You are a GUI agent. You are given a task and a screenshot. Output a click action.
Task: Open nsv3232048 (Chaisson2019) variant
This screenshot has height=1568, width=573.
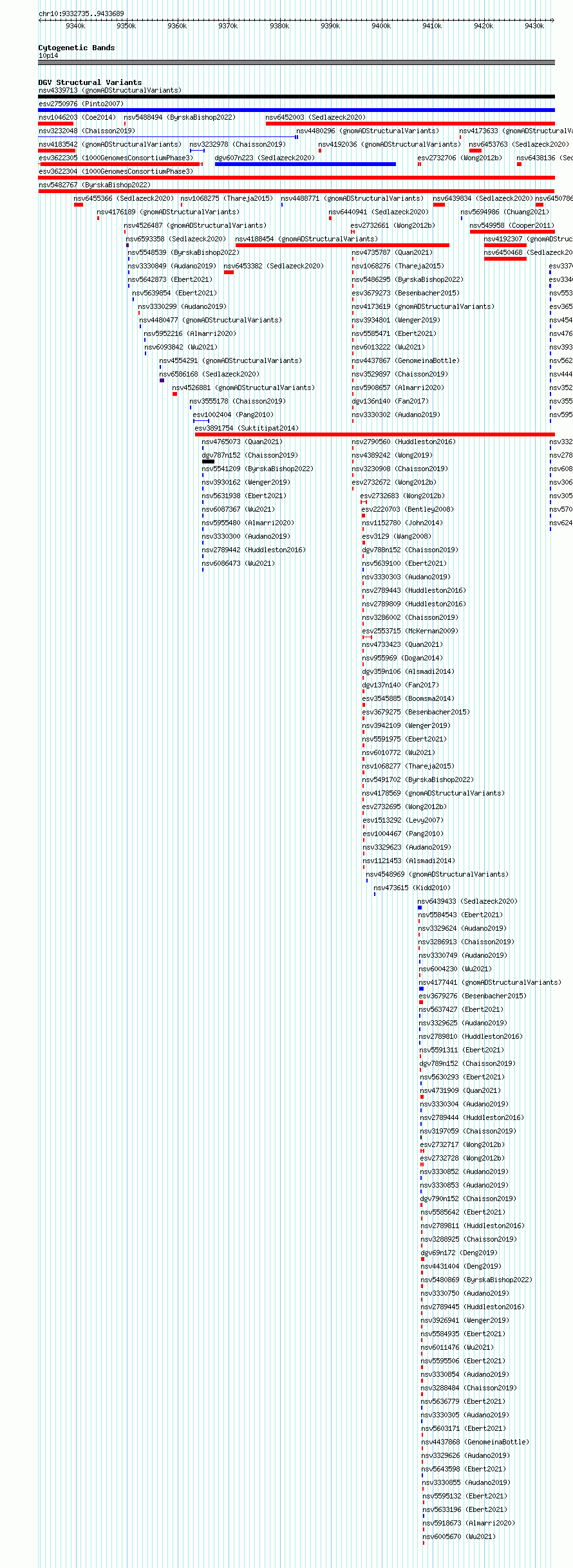click(87, 131)
